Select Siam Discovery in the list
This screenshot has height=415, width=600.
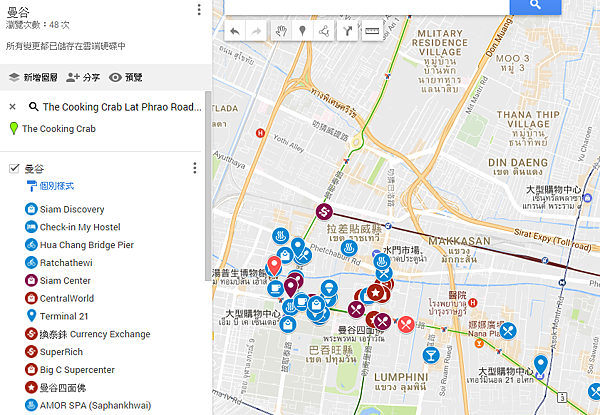[72, 209]
